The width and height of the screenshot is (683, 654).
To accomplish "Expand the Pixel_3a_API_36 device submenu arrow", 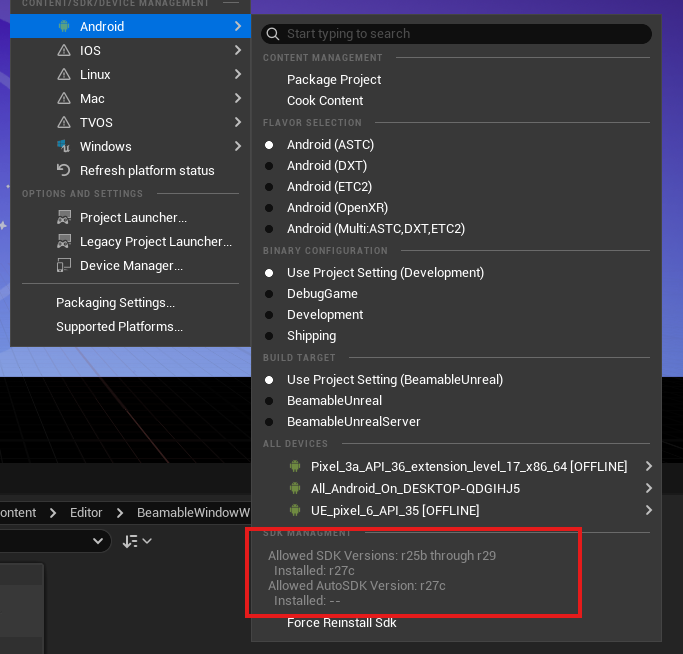I will click(x=648, y=467).
